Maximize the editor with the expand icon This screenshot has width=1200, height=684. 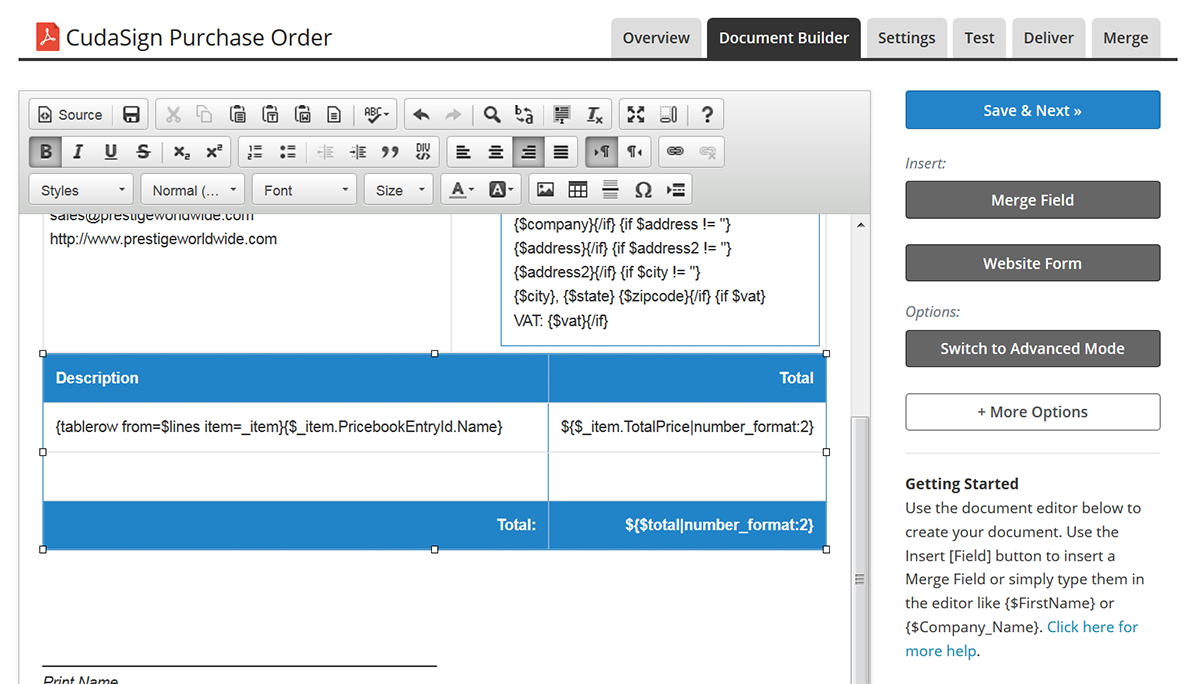pyautogui.click(x=636, y=115)
